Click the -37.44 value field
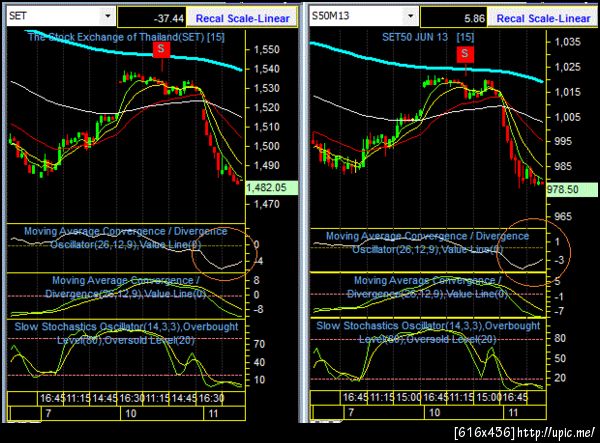Screen dimensions: 600x443 (152, 18)
